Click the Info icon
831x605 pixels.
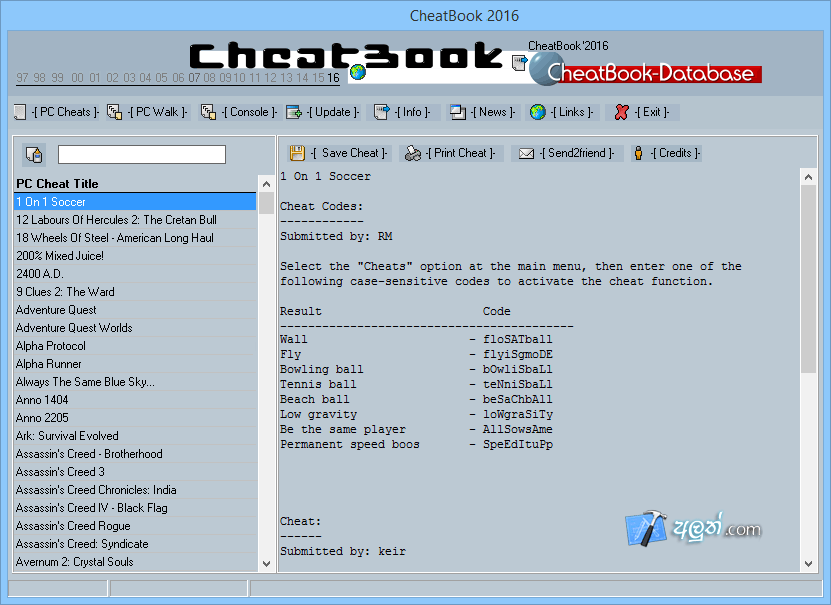click(382, 112)
